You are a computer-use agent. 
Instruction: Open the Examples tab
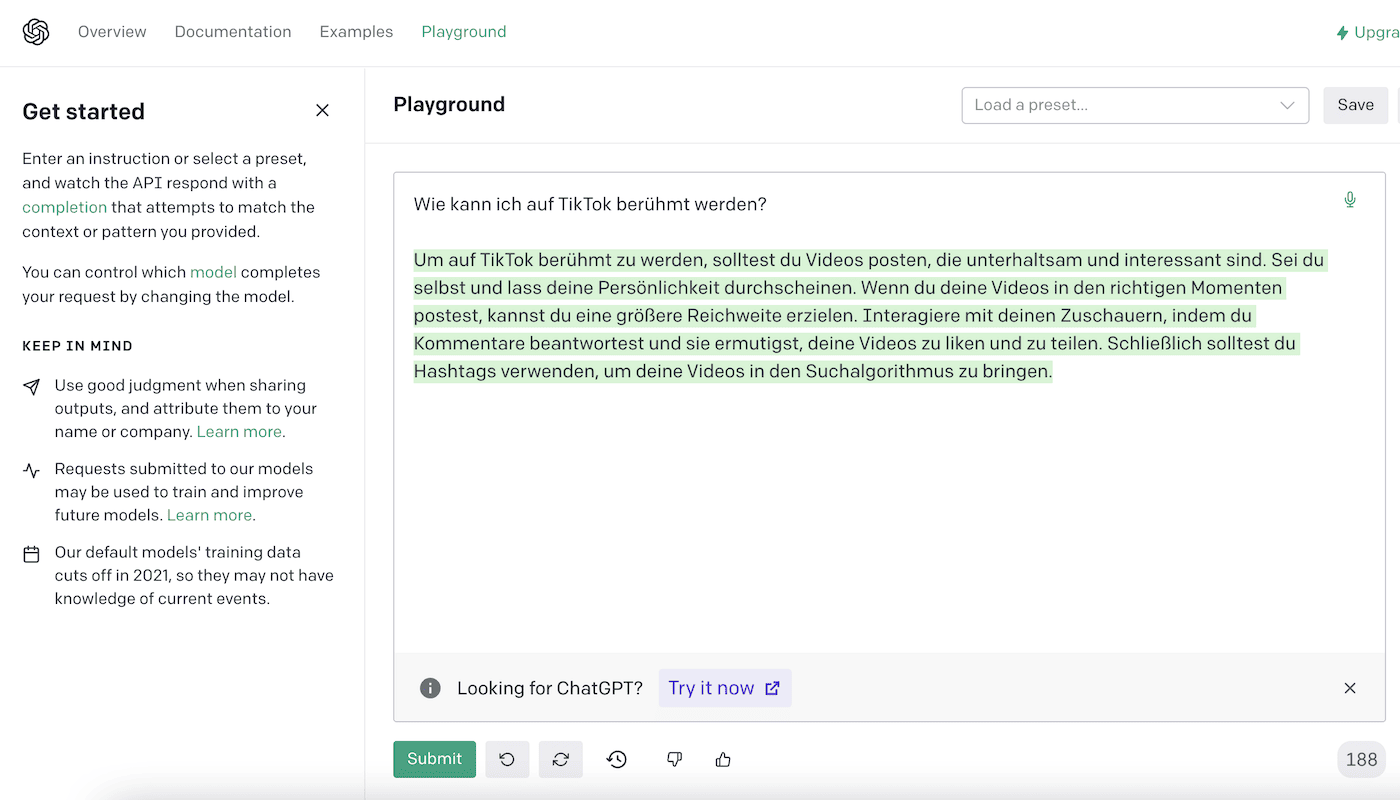356,32
